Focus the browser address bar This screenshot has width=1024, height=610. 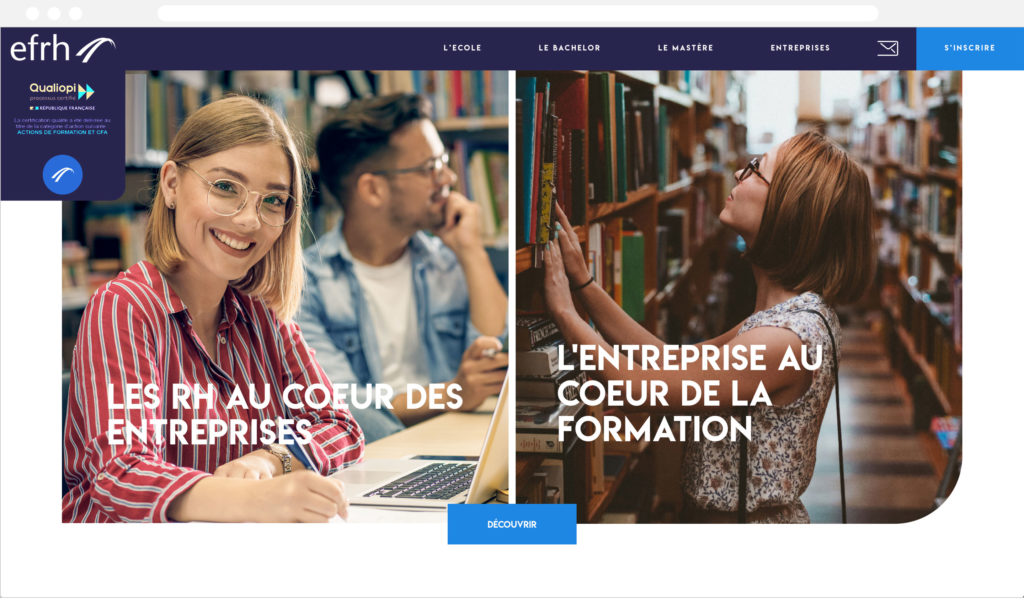tap(518, 13)
